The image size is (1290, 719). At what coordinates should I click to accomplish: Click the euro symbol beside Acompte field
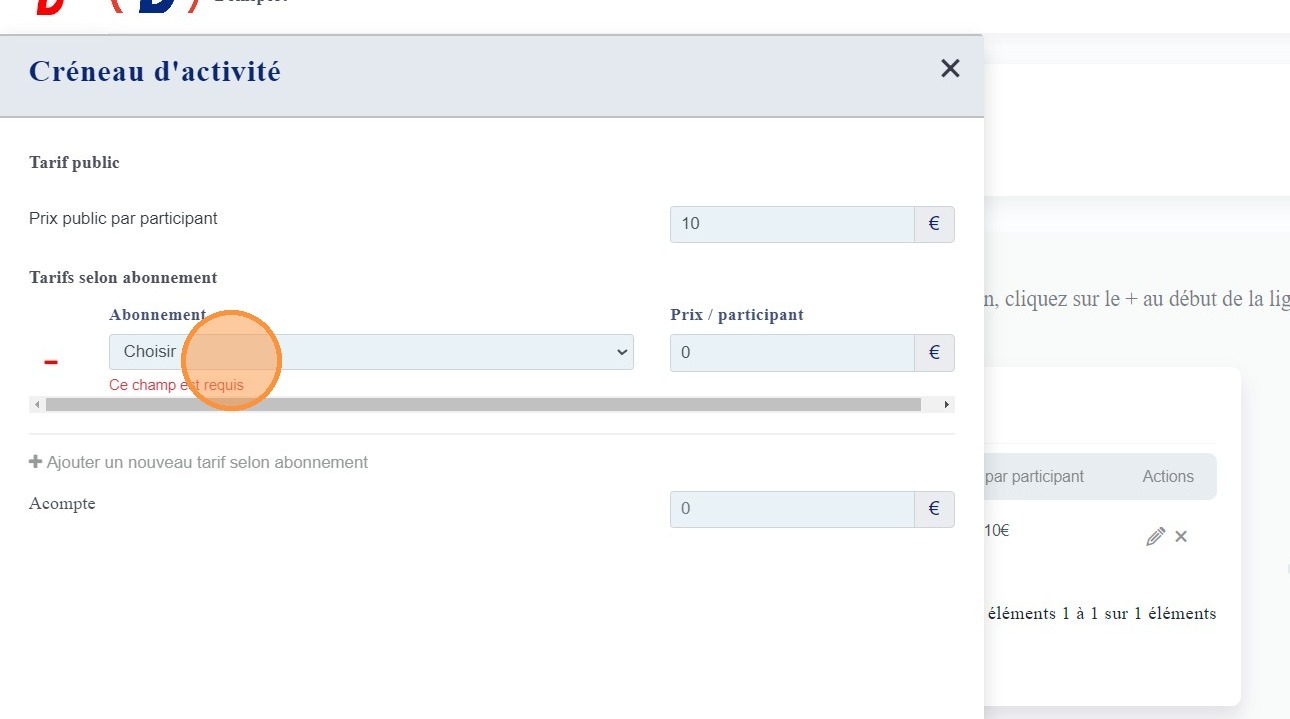click(x=934, y=509)
